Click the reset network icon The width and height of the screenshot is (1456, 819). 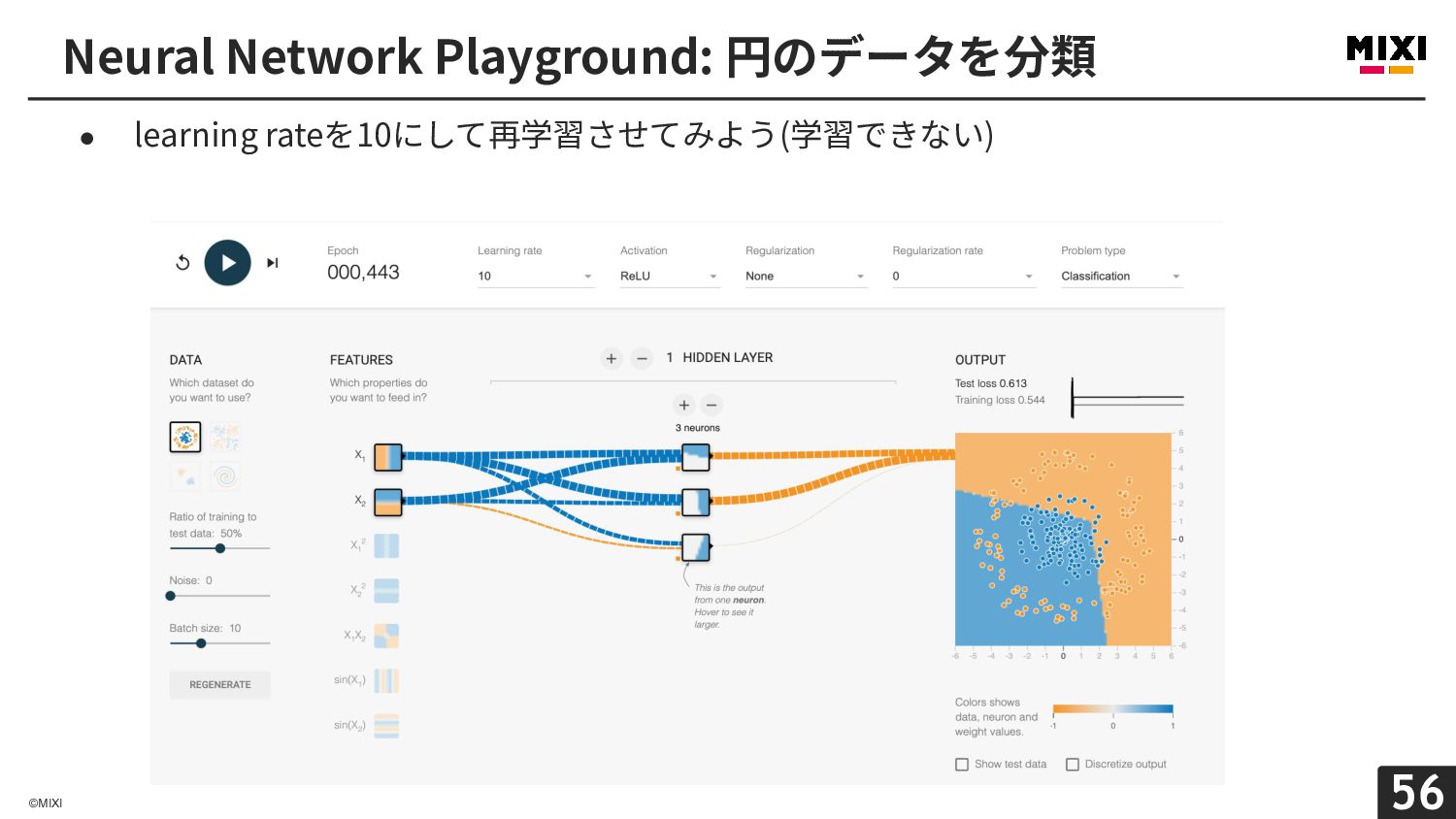coord(182,262)
